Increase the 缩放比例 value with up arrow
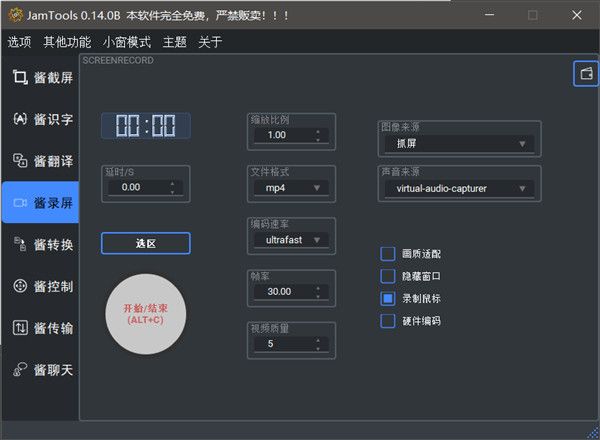Screen dimensions: 600x440 (318, 132)
